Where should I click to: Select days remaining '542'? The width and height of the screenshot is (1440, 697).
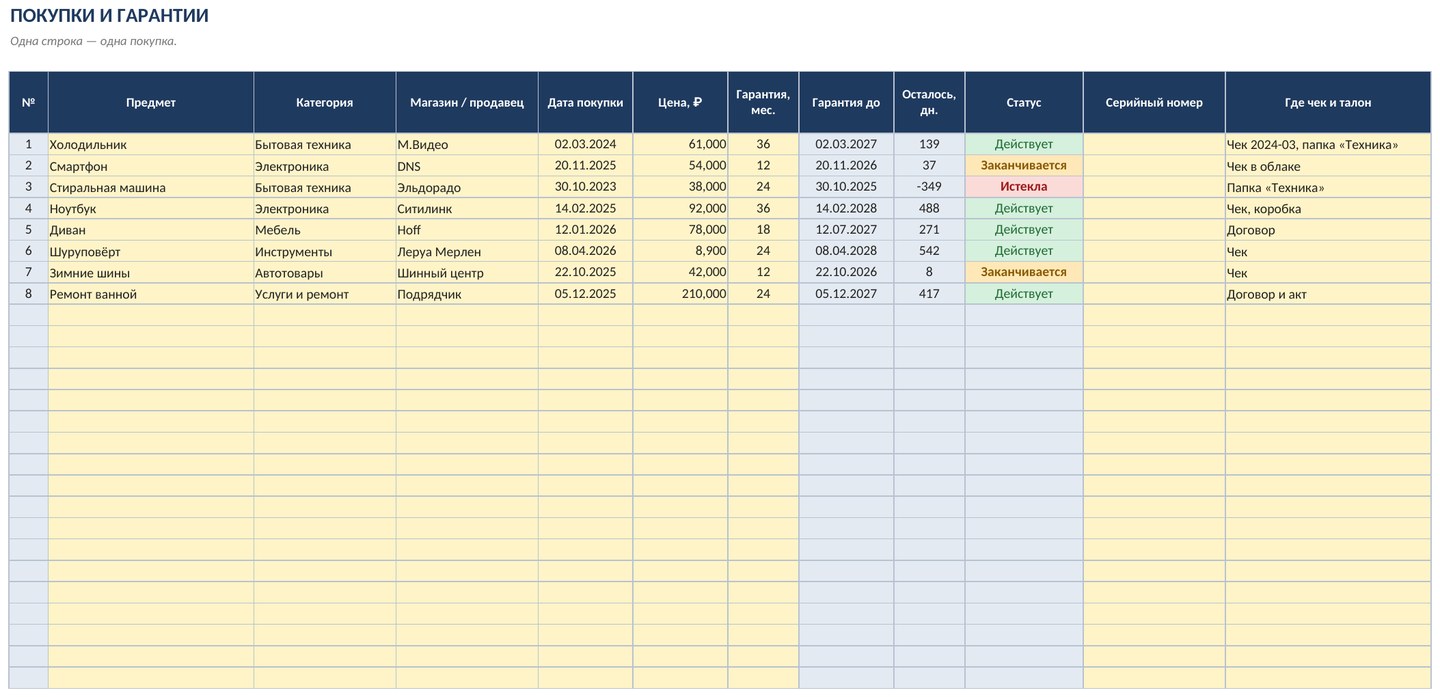coord(929,251)
